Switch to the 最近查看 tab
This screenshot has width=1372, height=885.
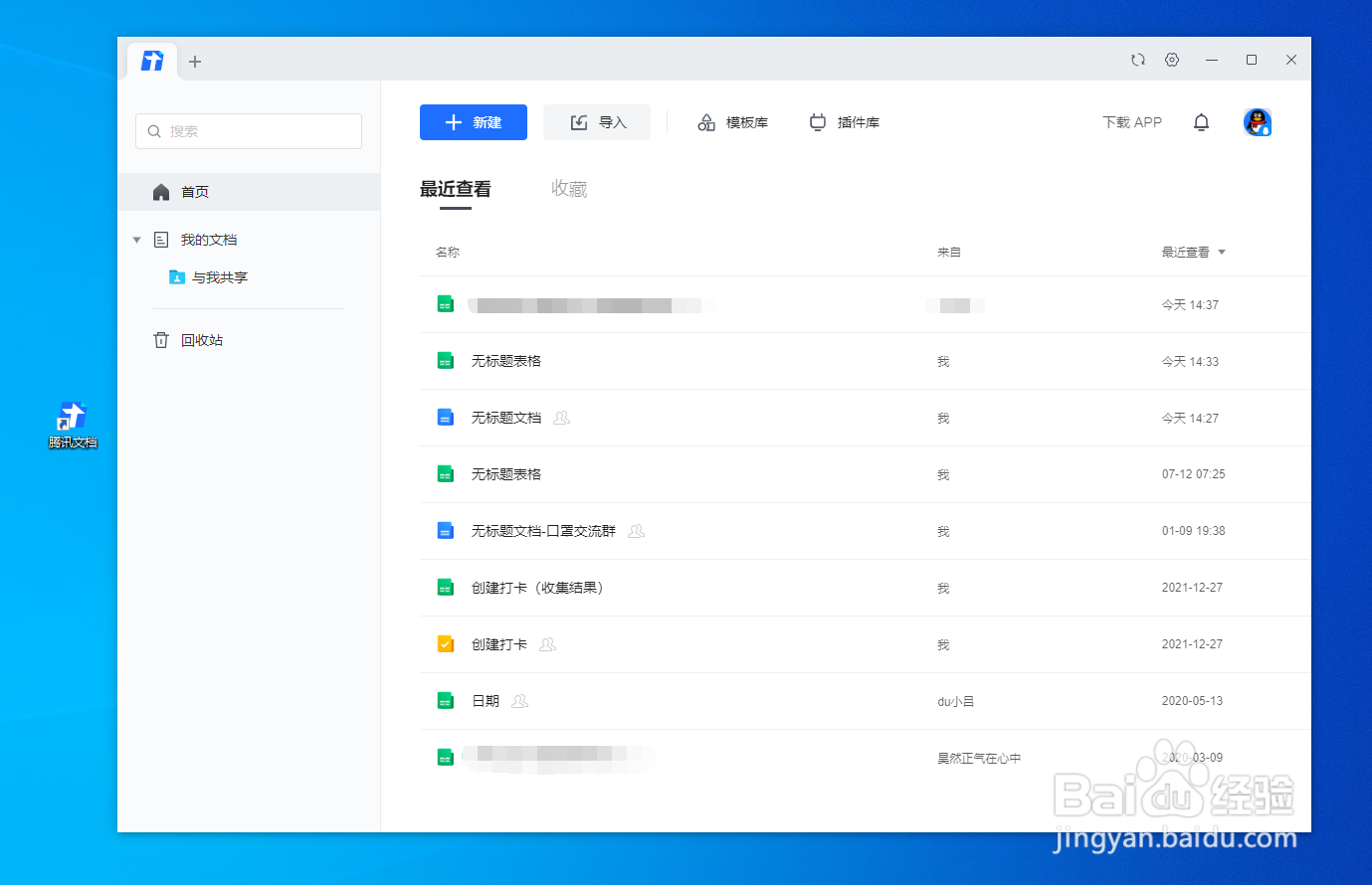(x=456, y=189)
